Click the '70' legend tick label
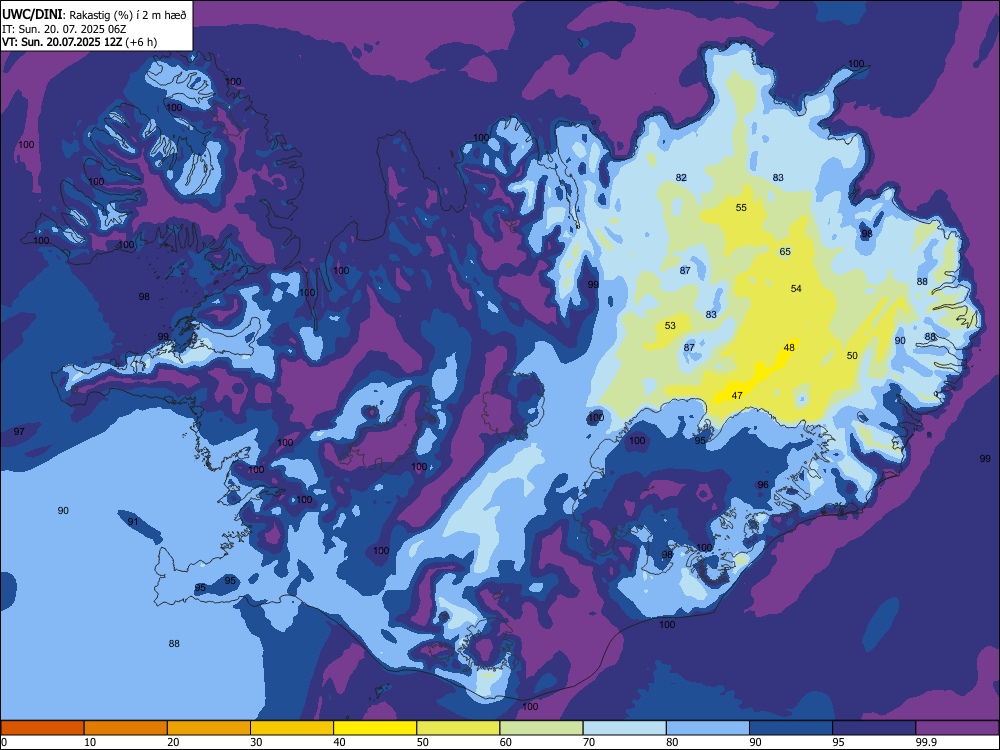Screen dimensions: 1000x750 click(589, 742)
